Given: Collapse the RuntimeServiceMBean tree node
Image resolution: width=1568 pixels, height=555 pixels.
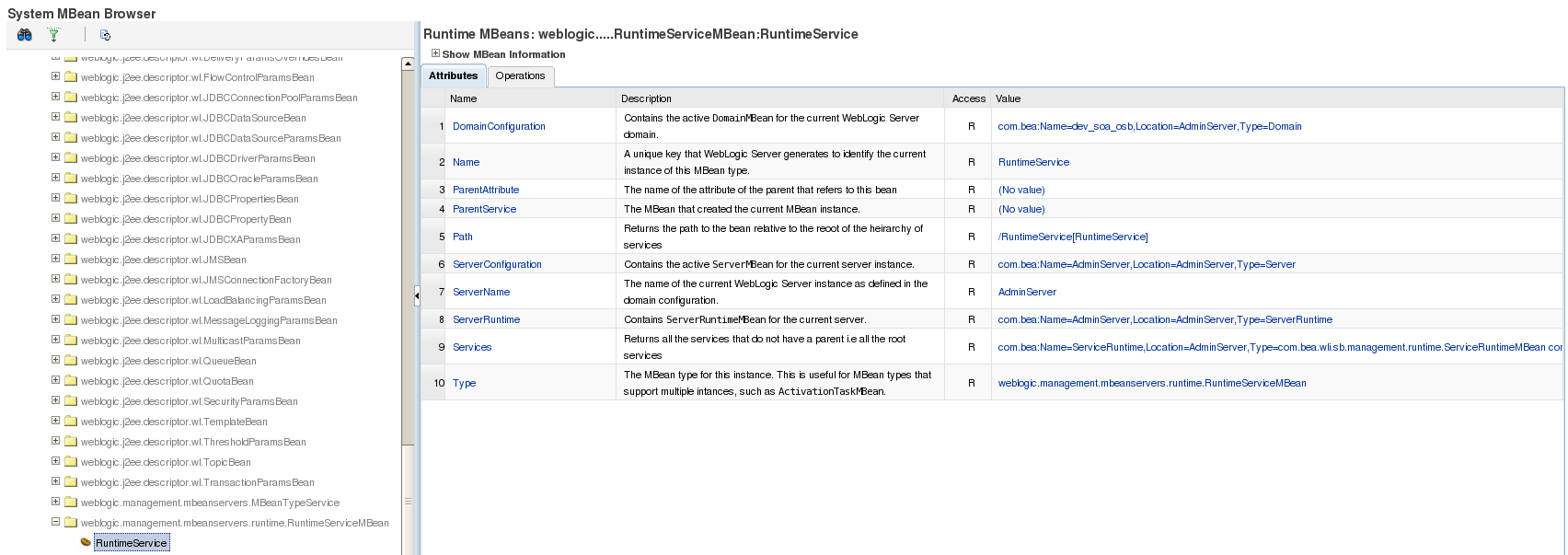Looking at the screenshot, I should click(x=55, y=522).
